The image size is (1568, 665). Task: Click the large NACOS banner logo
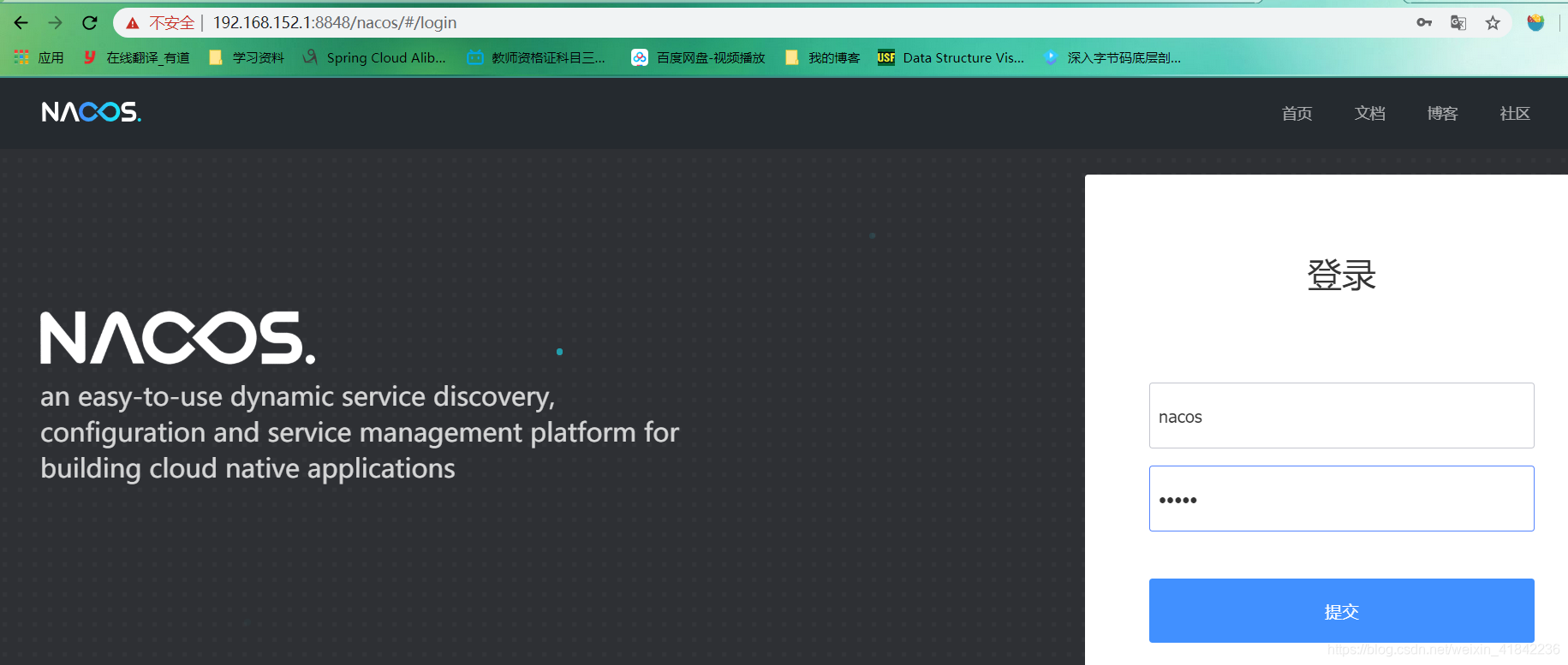[x=178, y=337]
